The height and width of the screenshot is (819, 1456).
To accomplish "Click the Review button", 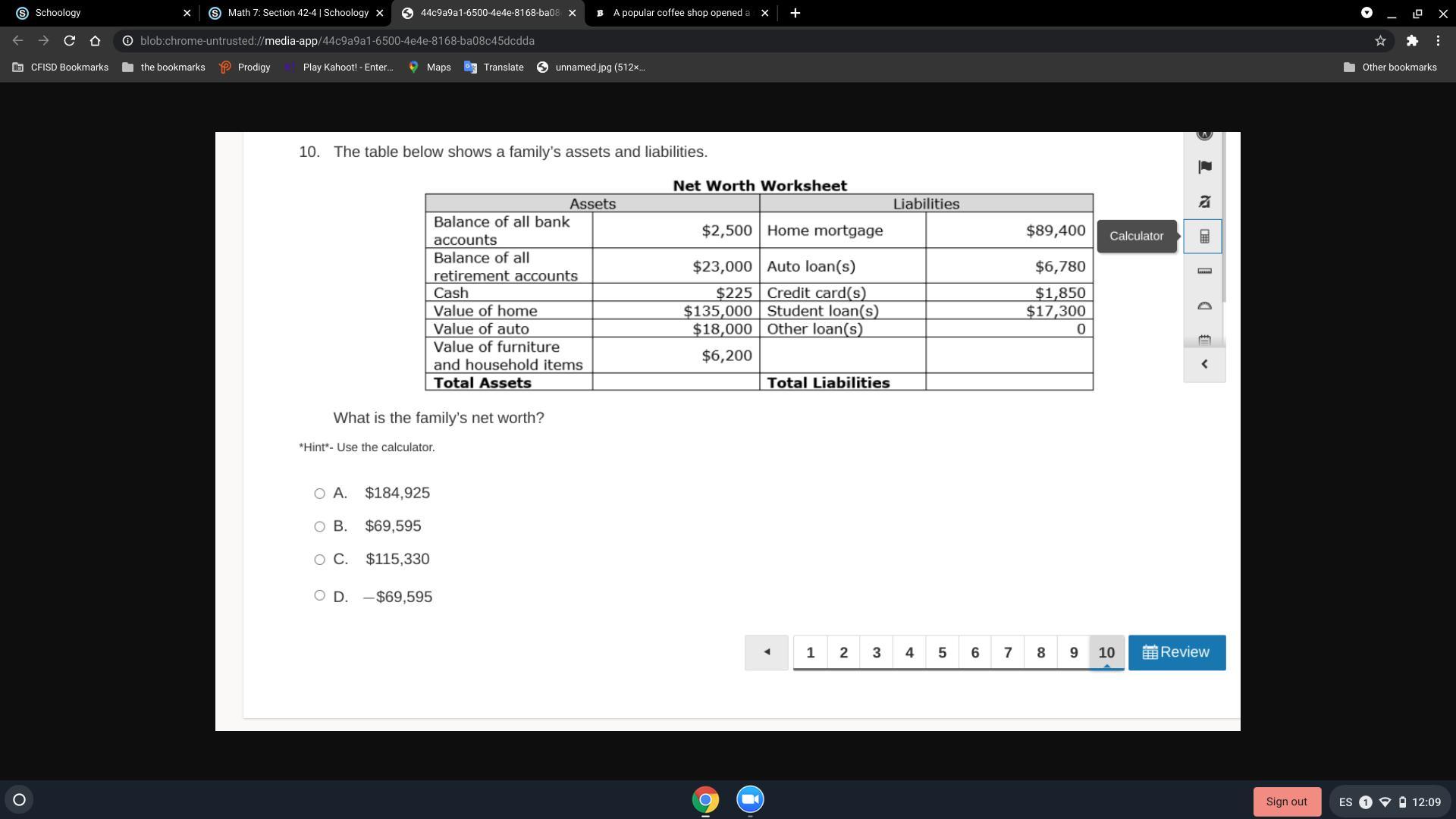I will pos(1176,652).
